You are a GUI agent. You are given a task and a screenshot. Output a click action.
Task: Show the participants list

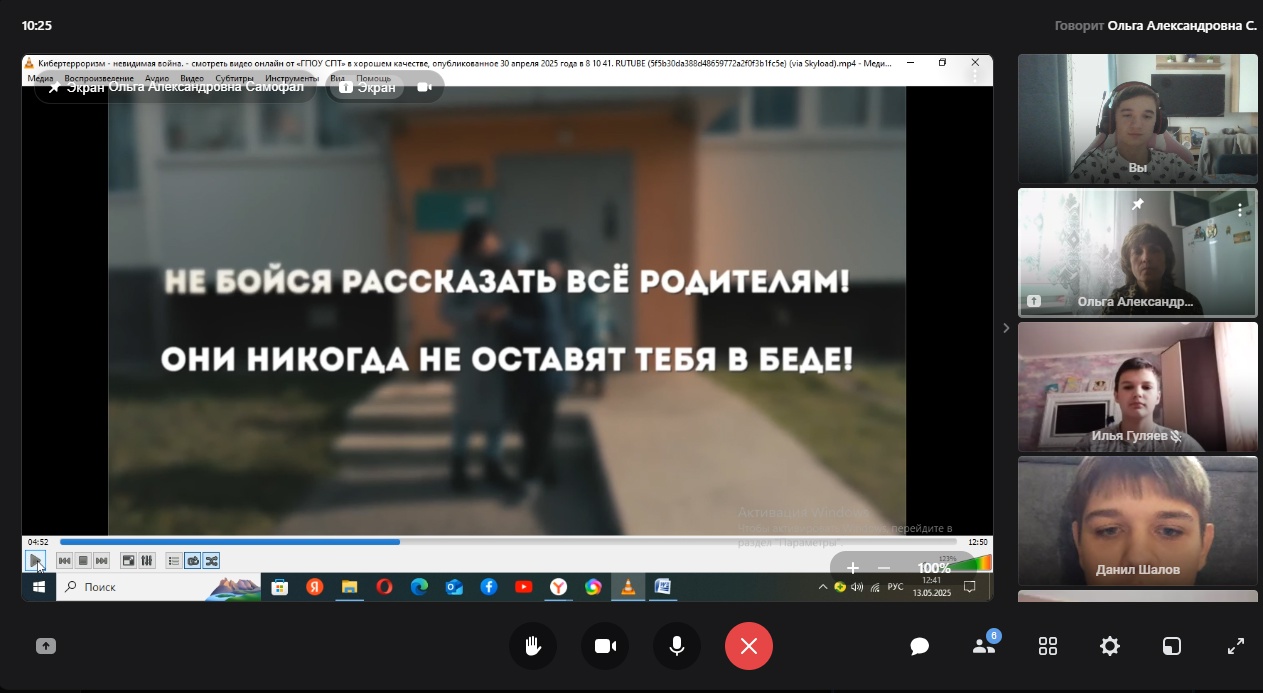point(984,646)
